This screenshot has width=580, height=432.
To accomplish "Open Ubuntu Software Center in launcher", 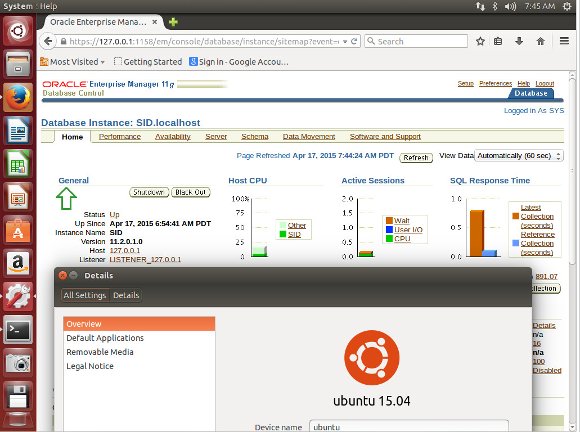I will 18,230.
